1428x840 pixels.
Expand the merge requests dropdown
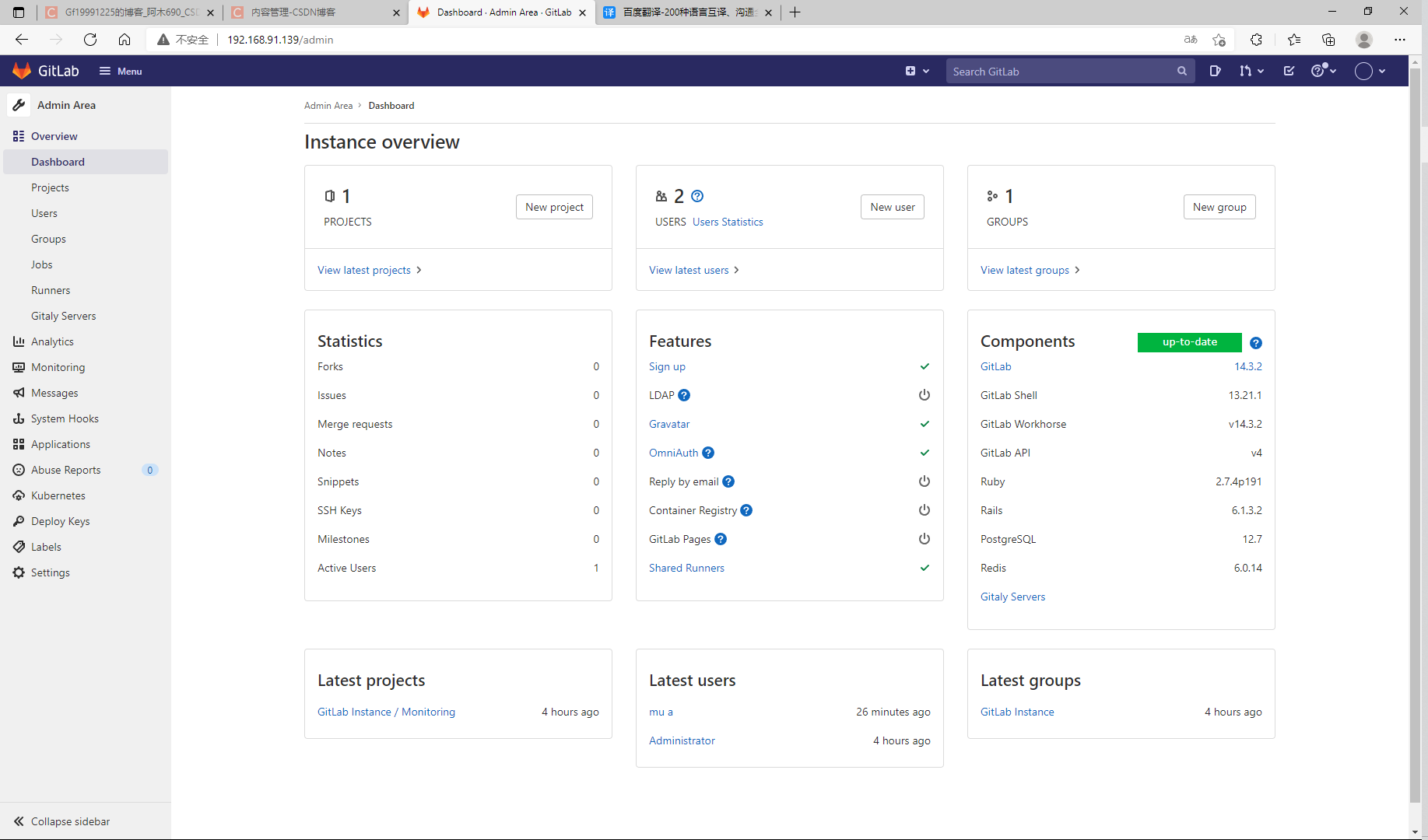click(1251, 71)
